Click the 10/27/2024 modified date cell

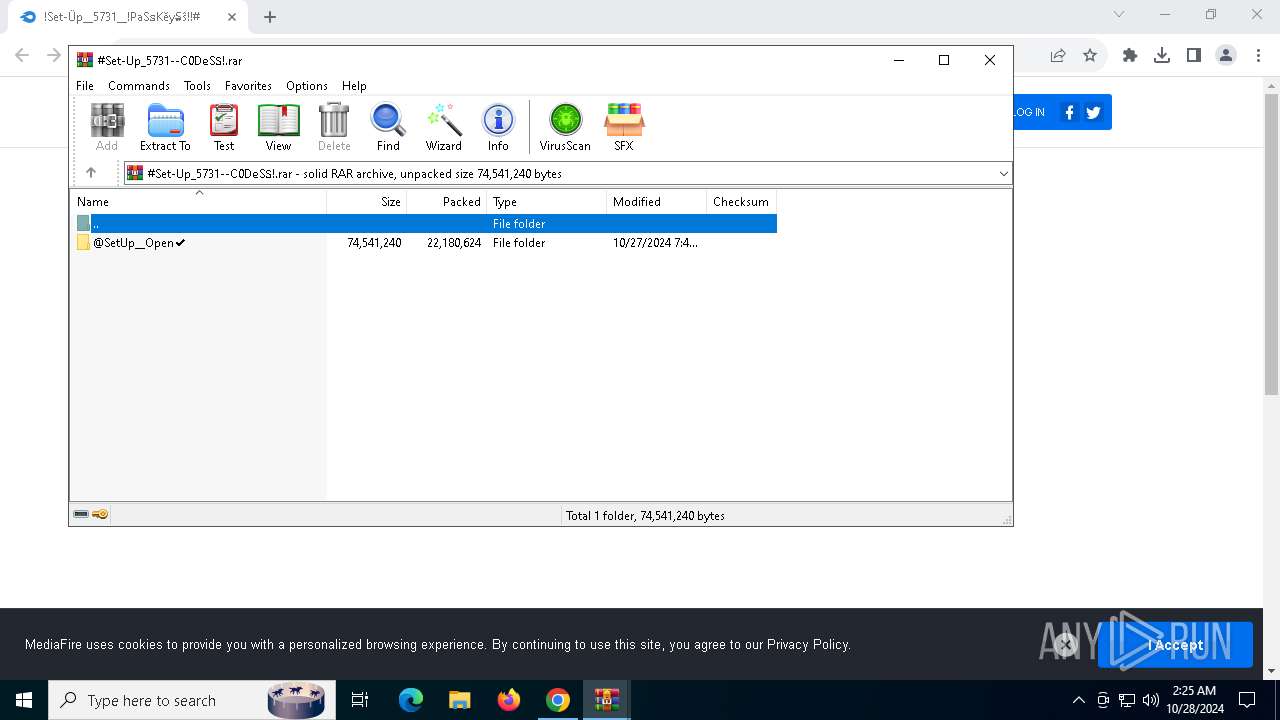pyautogui.click(x=655, y=243)
